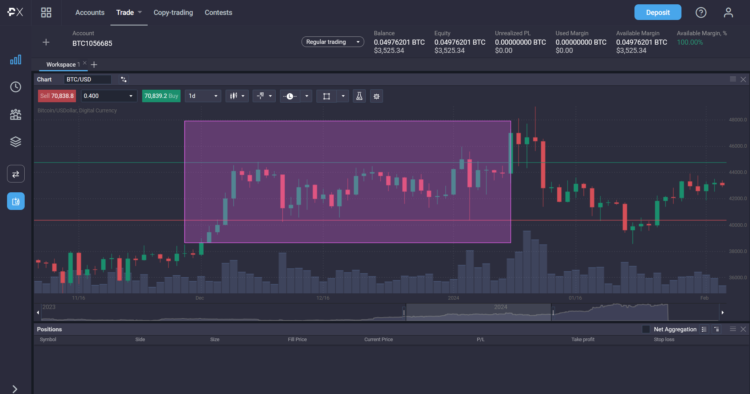Click the BTC/USD symbol input field

[x=88, y=79]
